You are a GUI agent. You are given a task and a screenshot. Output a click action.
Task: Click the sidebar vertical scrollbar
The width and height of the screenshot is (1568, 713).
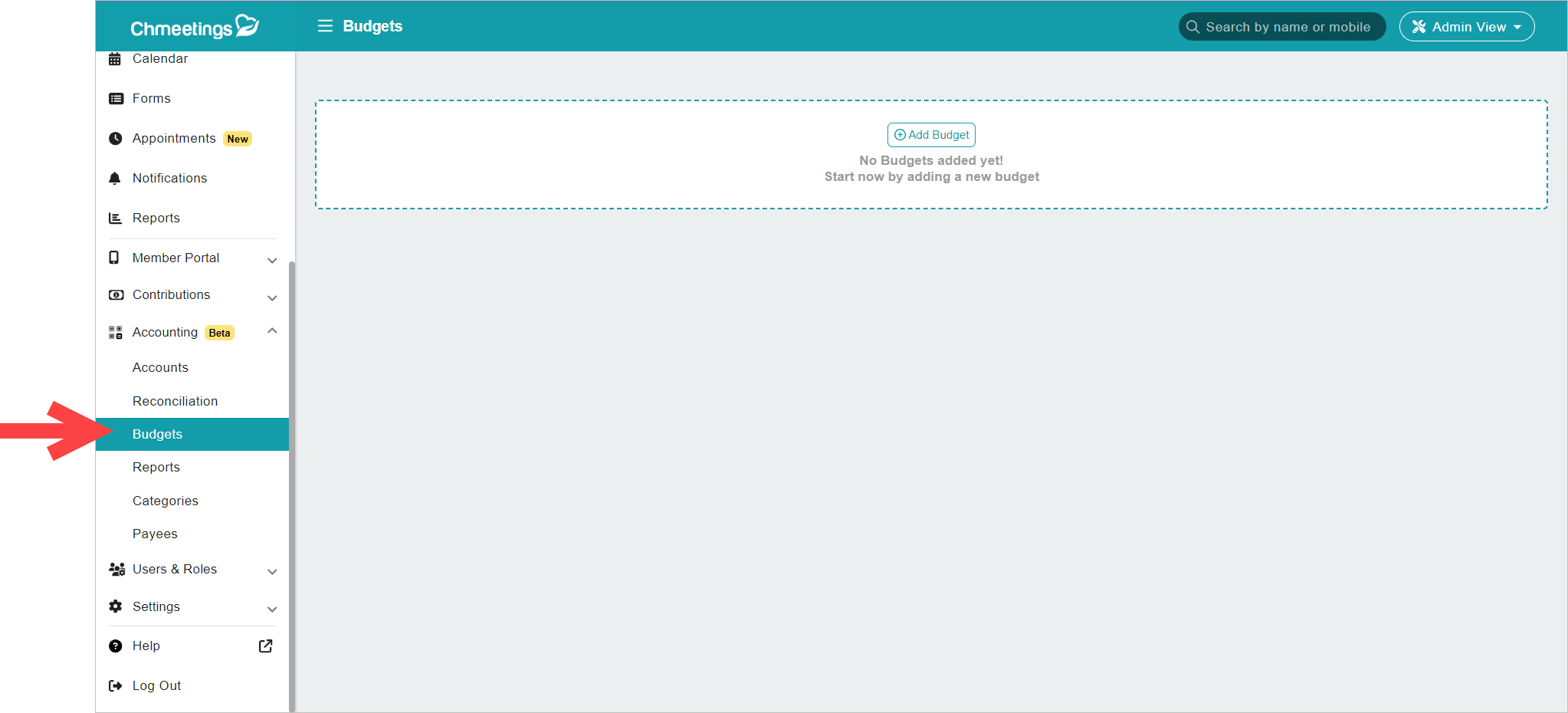pyautogui.click(x=291, y=487)
